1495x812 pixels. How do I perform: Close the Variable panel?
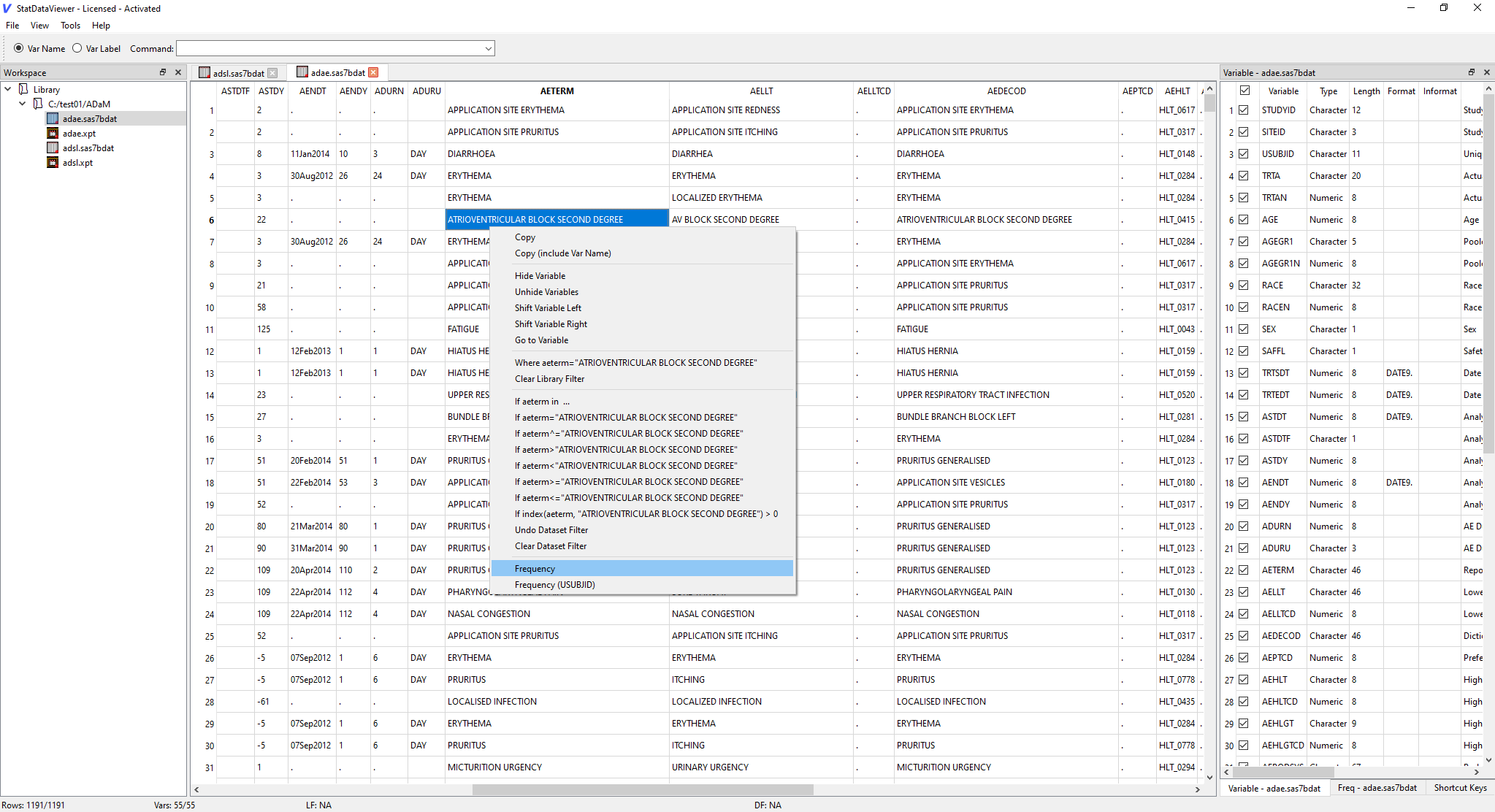coord(1487,72)
